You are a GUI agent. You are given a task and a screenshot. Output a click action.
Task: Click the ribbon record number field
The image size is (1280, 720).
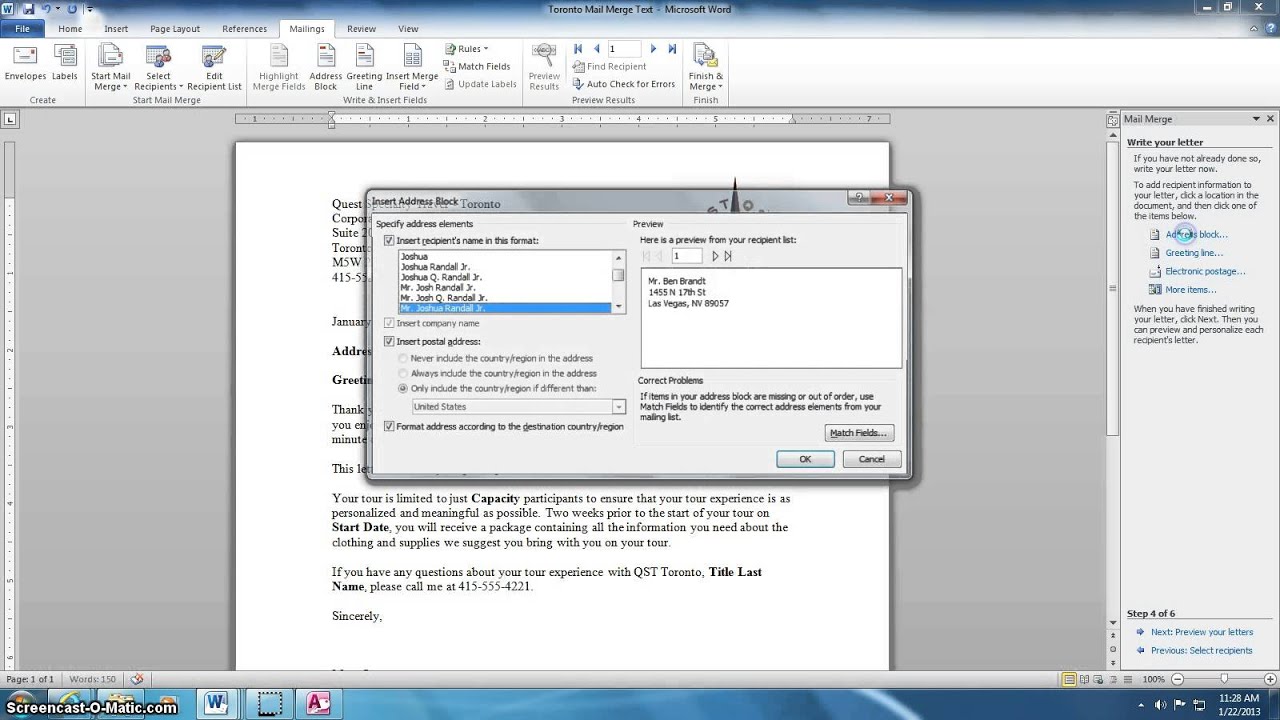(624, 48)
